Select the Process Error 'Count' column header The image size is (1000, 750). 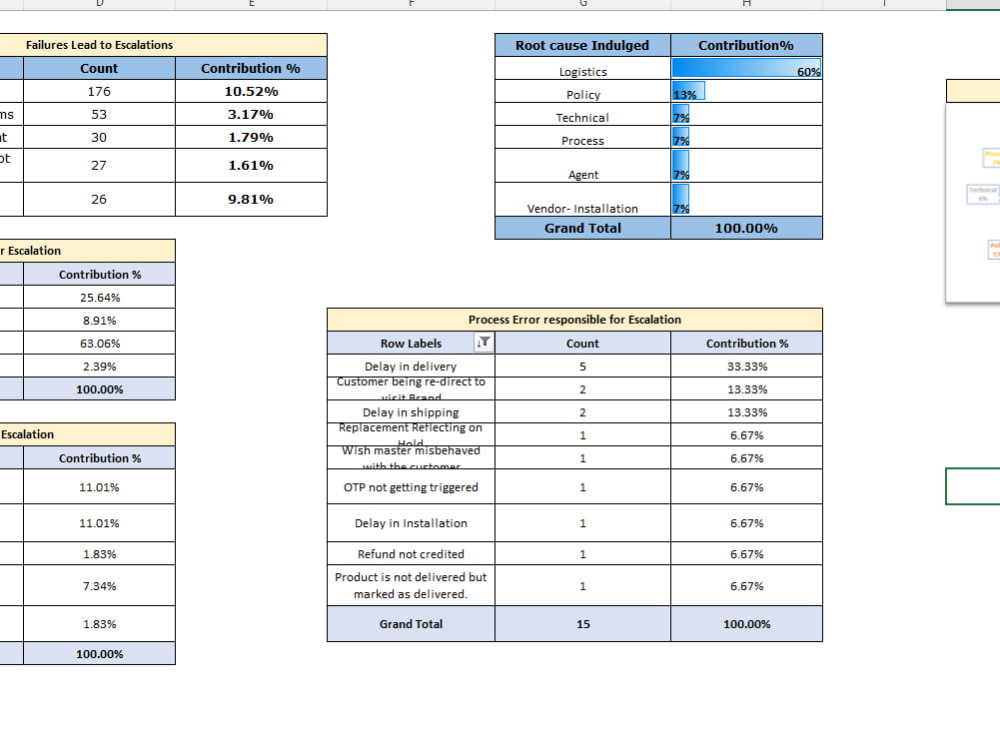click(x=582, y=343)
